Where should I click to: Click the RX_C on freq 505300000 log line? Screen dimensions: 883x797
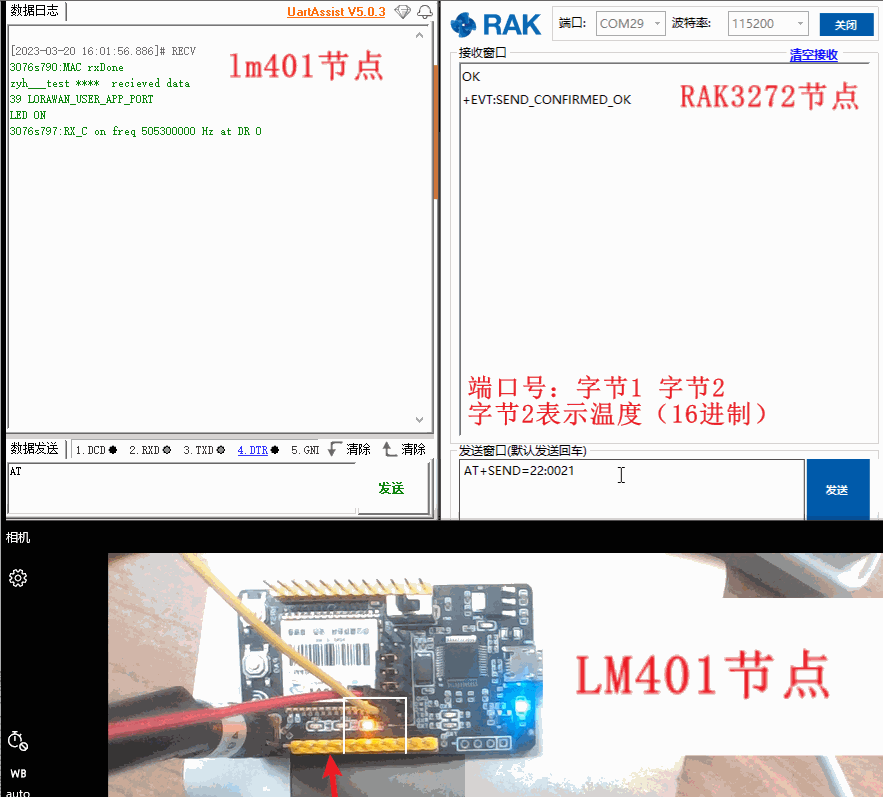136,131
